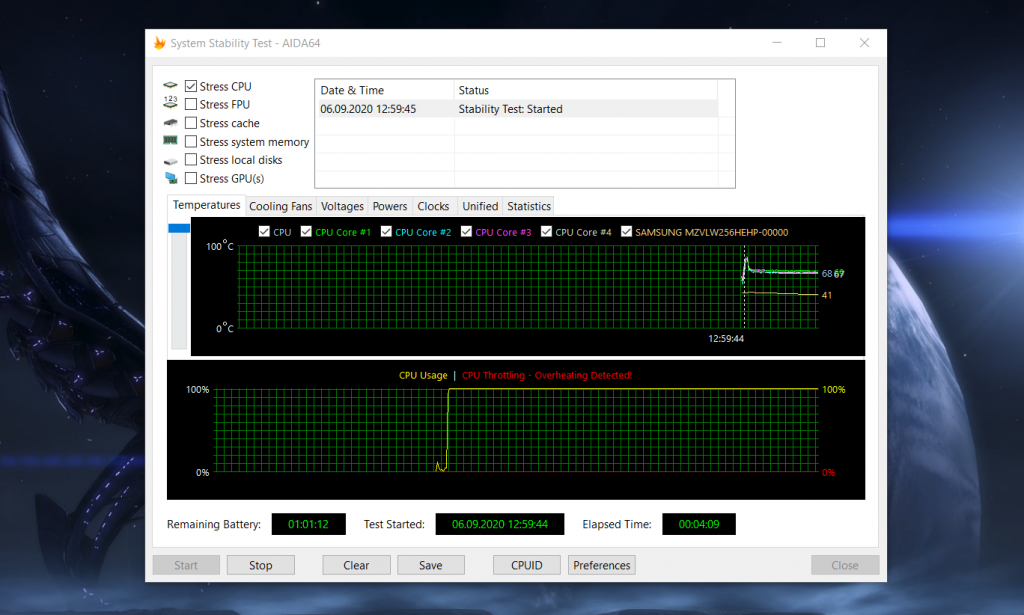Click the CPU Throttling overheating warning text

pyautogui.click(x=547, y=375)
